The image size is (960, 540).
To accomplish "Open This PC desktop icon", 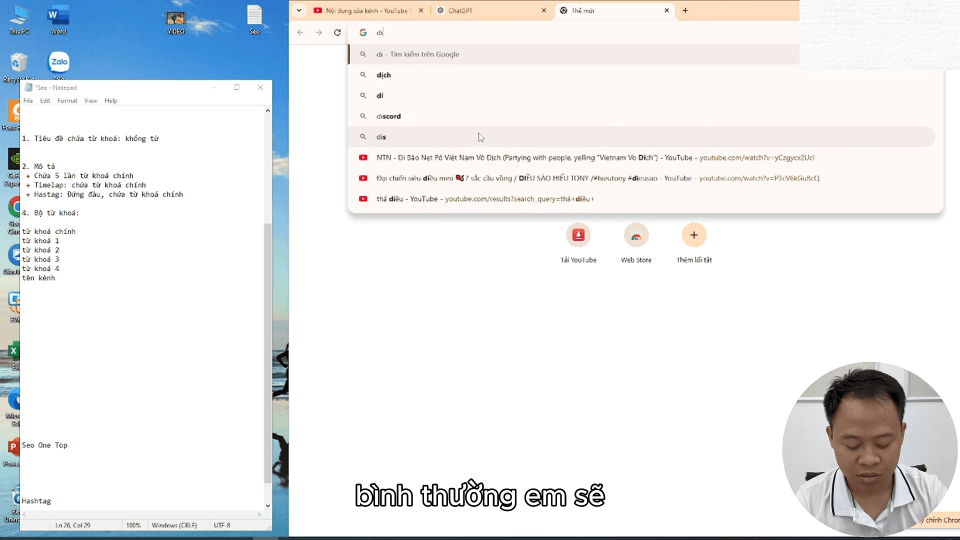I will point(19,19).
